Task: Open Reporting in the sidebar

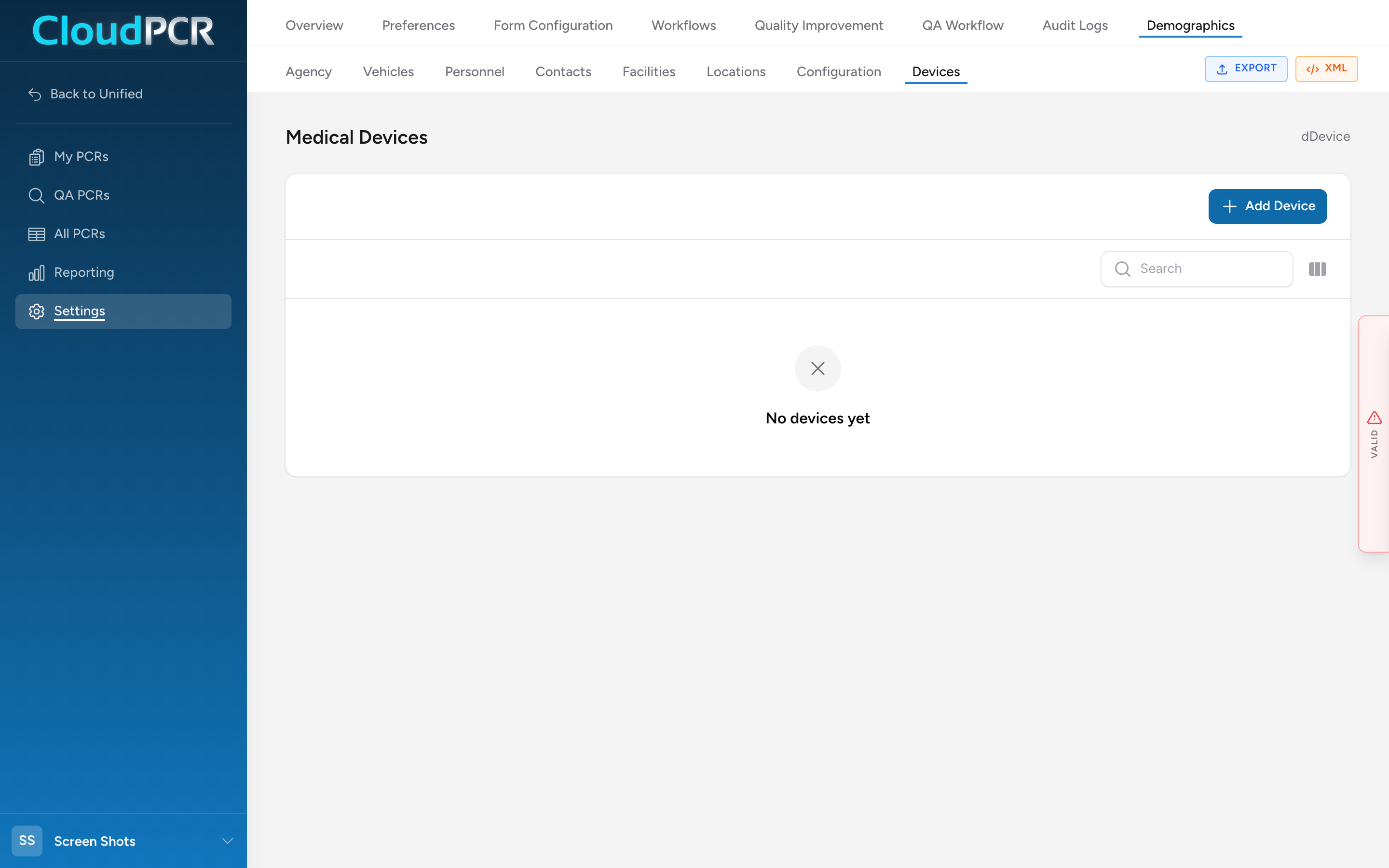Action: tap(123, 272)
